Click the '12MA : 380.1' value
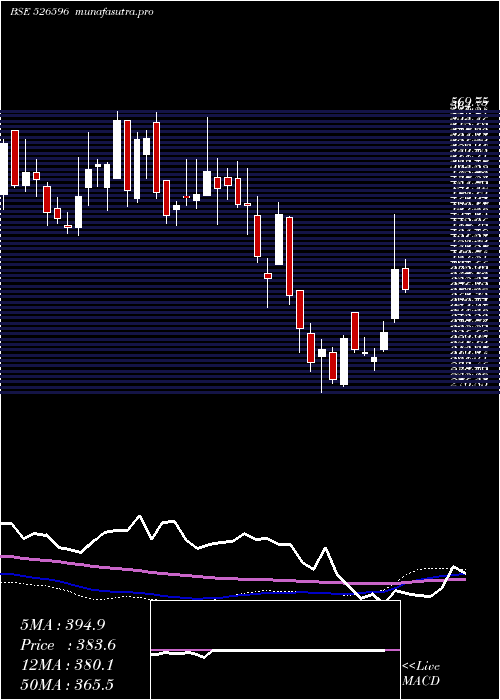Screen dimensions: 500x700 (67, 665)
